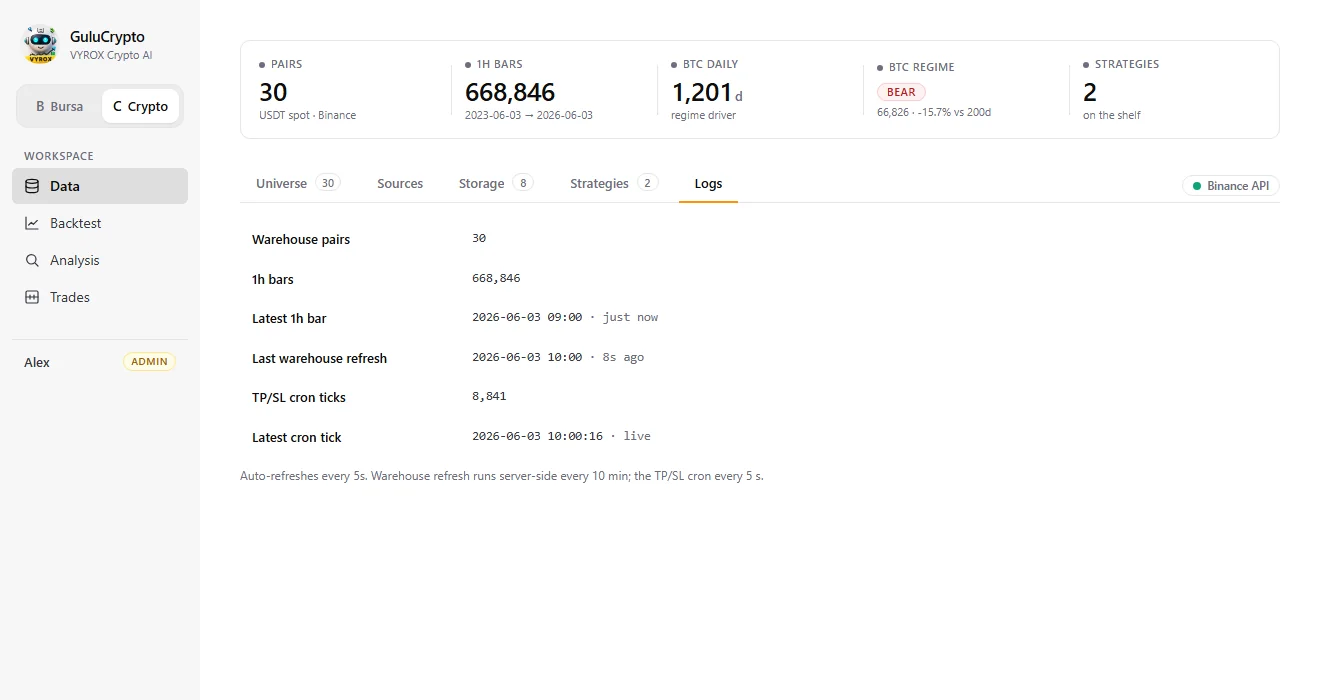The width and height of the screenshot is (1320, 700).
Task: Click the Analysis magnifier icon
Action: [x=32, y=260]
